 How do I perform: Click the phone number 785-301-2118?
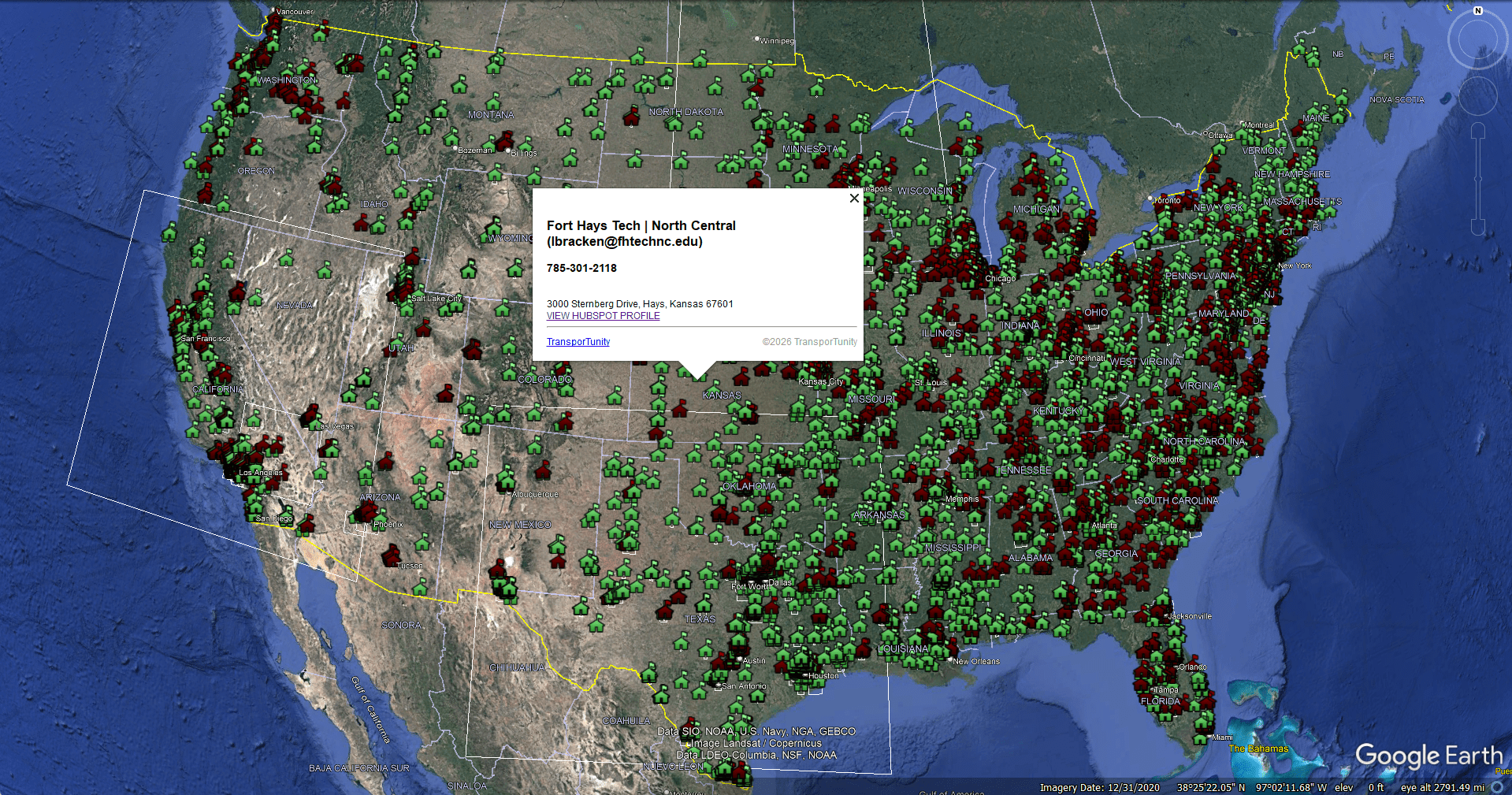click(581, 268)
